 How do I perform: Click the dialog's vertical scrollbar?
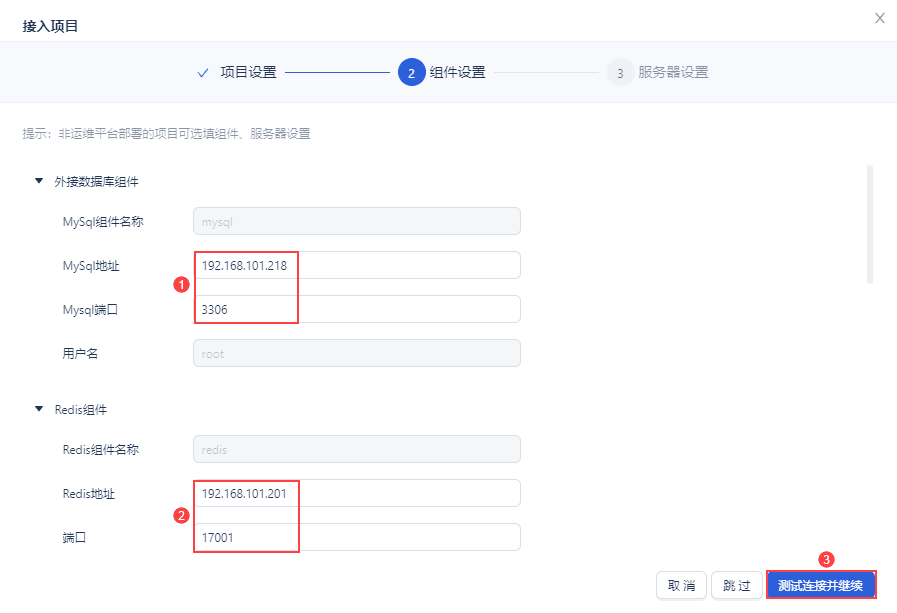pyautogui.click(x=869, y=225)
